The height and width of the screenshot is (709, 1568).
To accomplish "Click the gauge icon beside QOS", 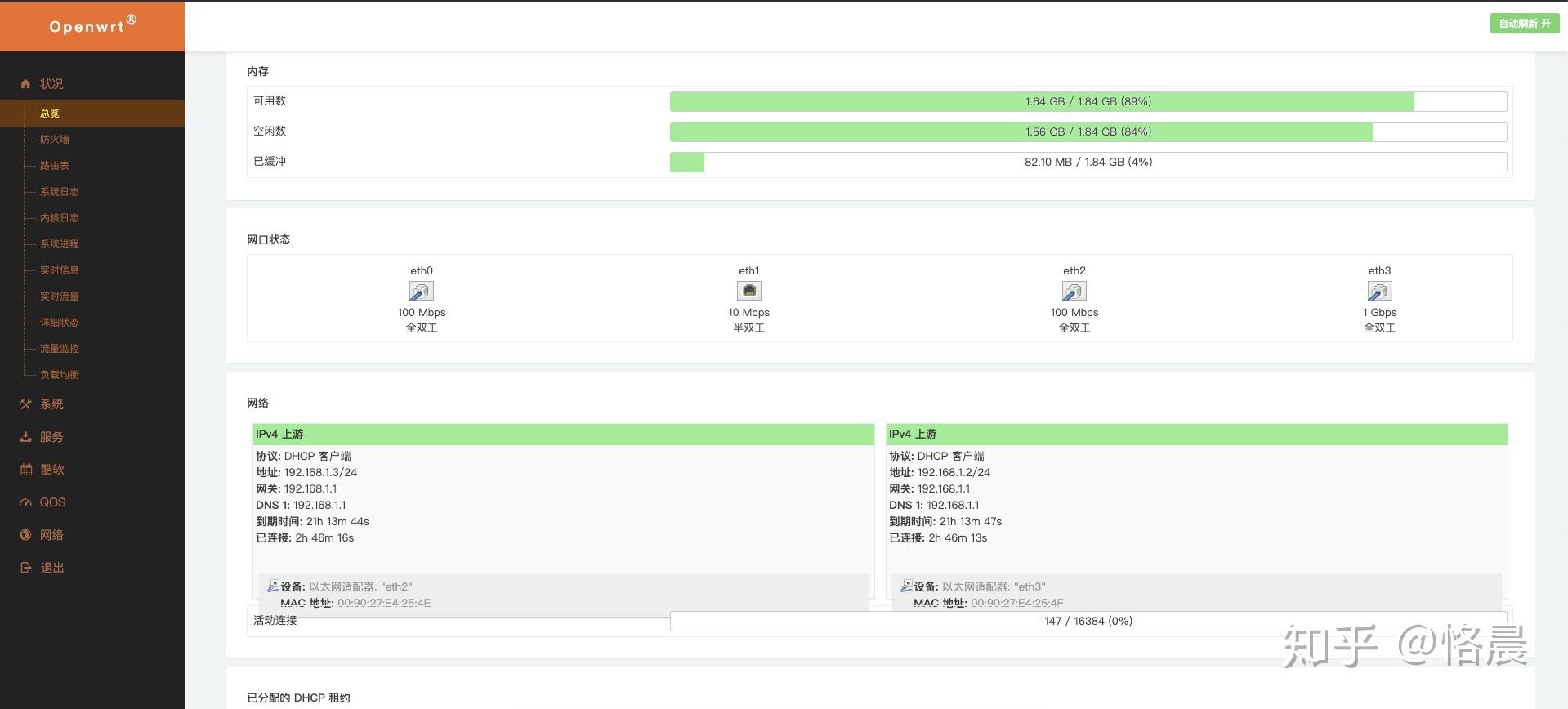I will point(25,502).
